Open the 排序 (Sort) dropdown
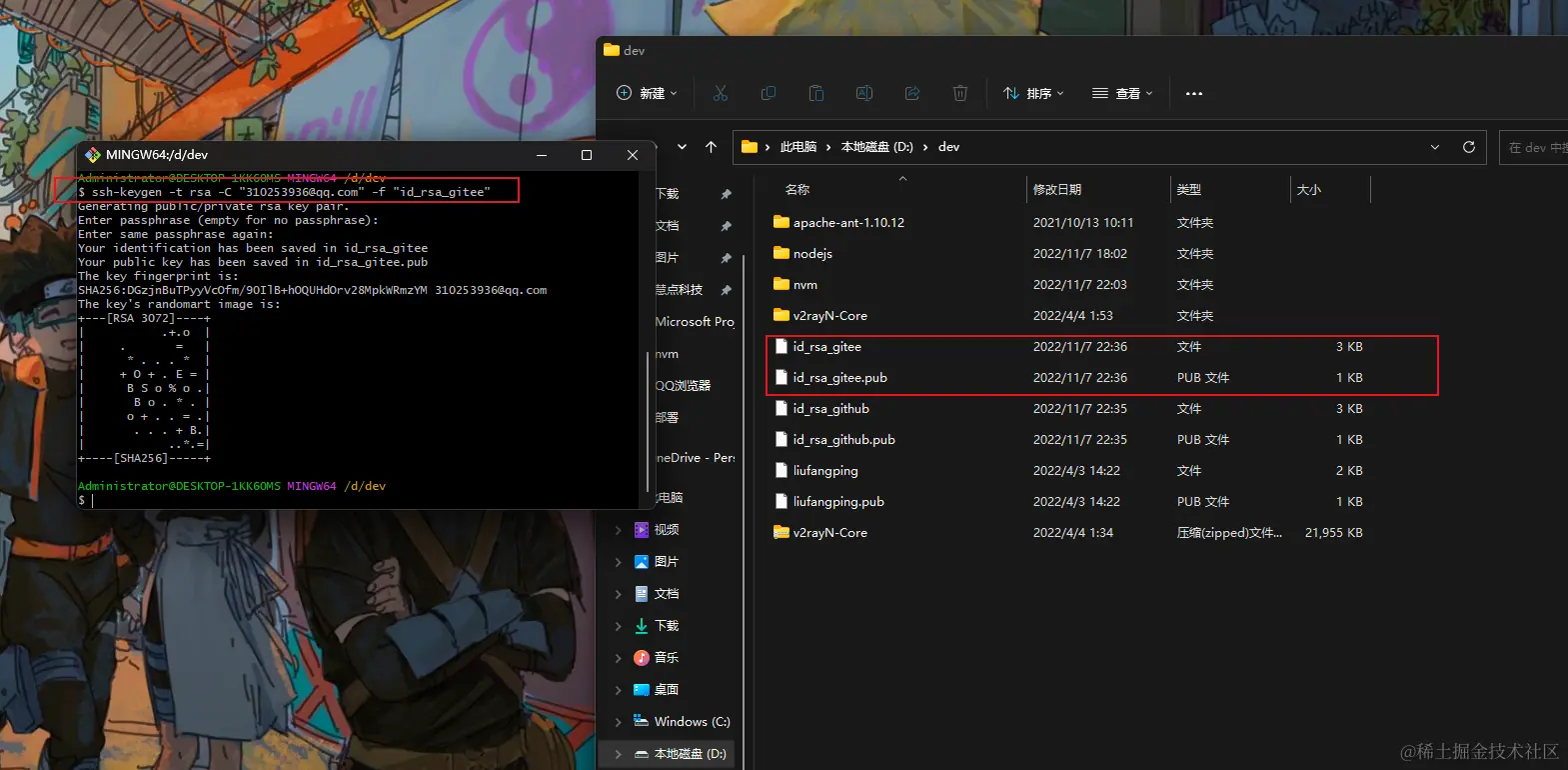Image resolution: width=1568 pixels, height=770 pixels. (x=1033, y=93)
